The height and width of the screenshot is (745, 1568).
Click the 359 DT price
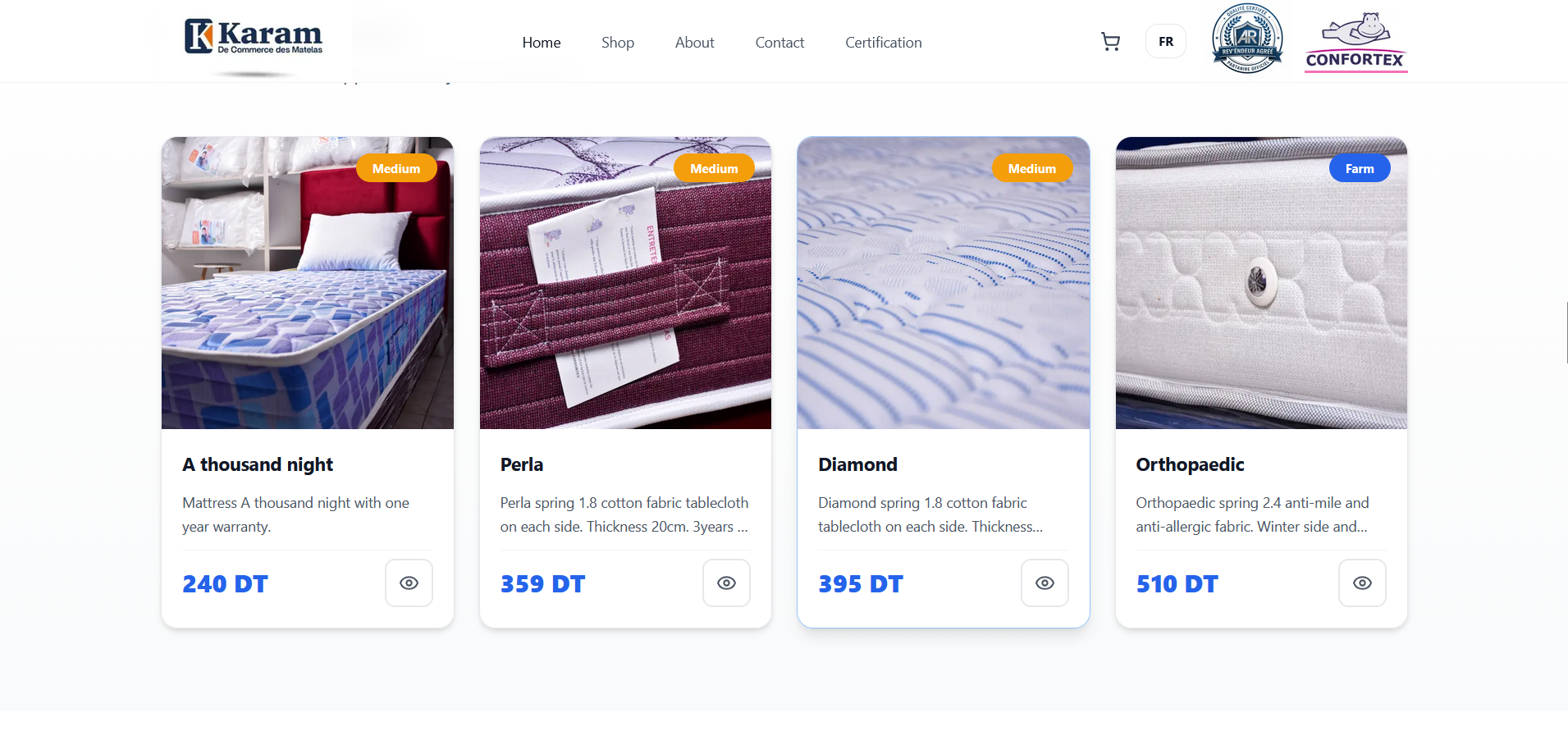(x=543, y=584)
